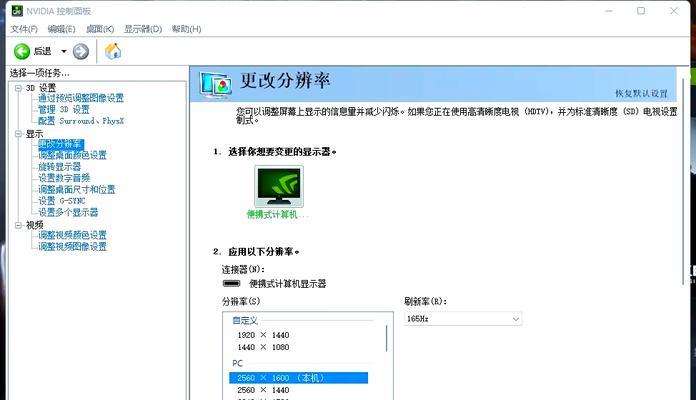The image size is (696, 400).
Task: Click the Forward arrow icon
Action: pos(81,51)
